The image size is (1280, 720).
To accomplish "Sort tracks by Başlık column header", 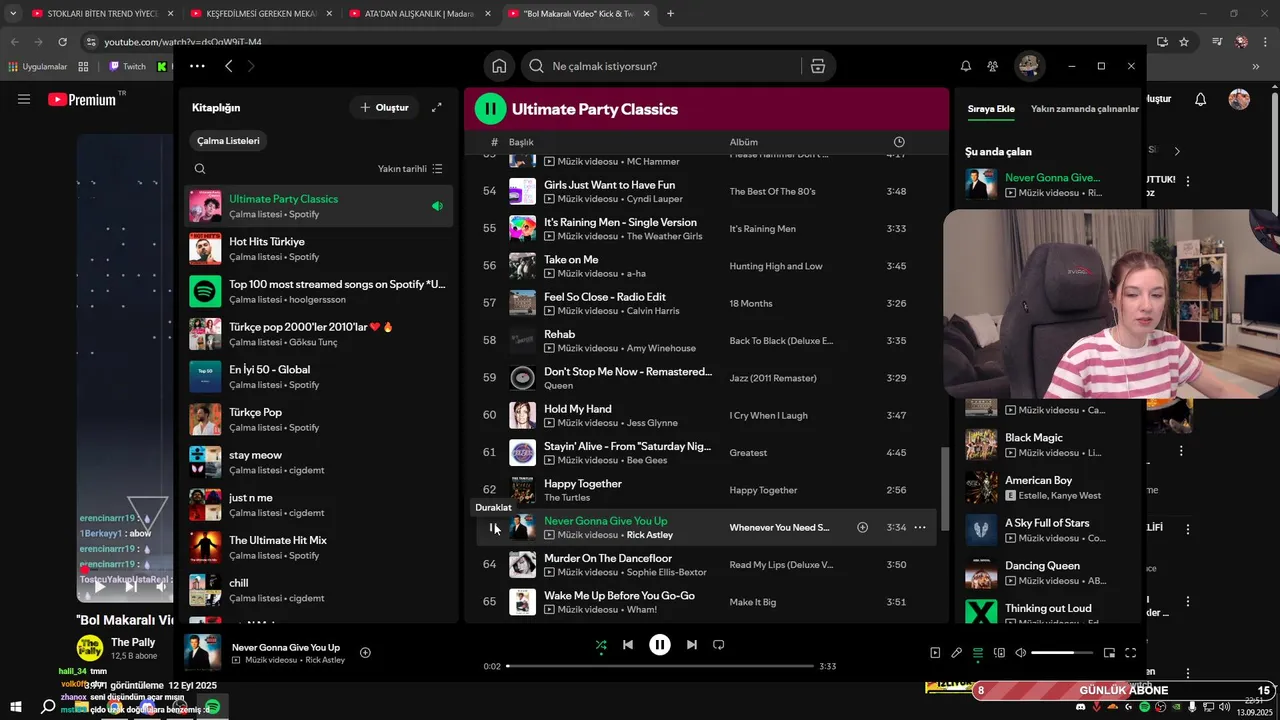I will pos(521,142).
